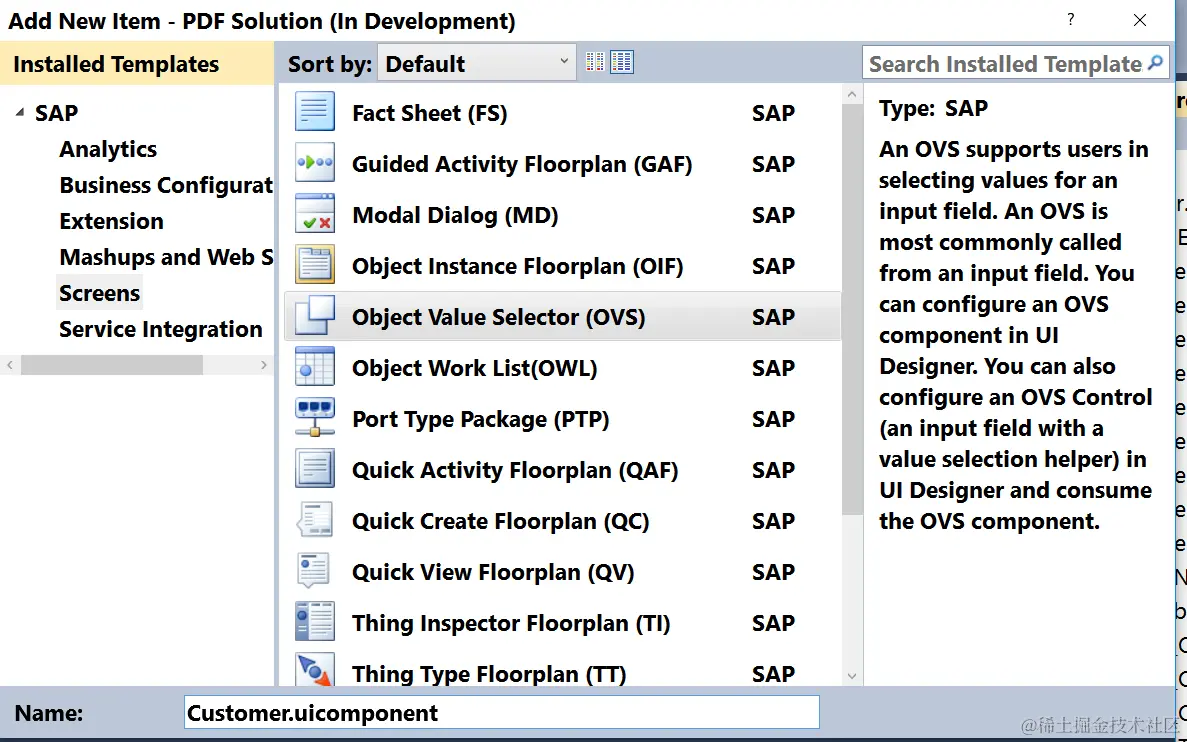Click the Thing Inspector Floorplan icon
1187x742 pixels.
pyautogui.click(x=314, y=622)
